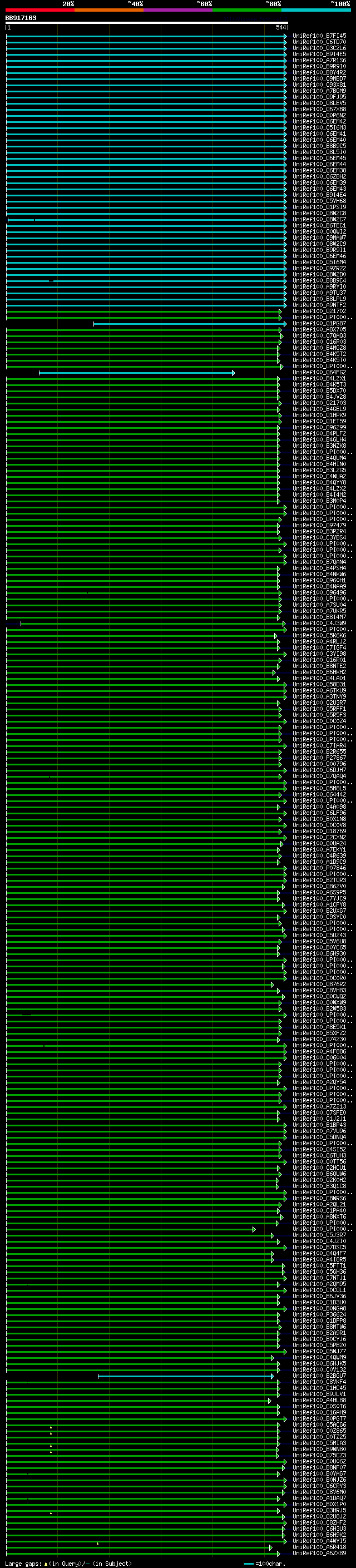Open hit UniRef100_Q8LEV5
The height and width of the screenshot is (1568, 356).
319,103
